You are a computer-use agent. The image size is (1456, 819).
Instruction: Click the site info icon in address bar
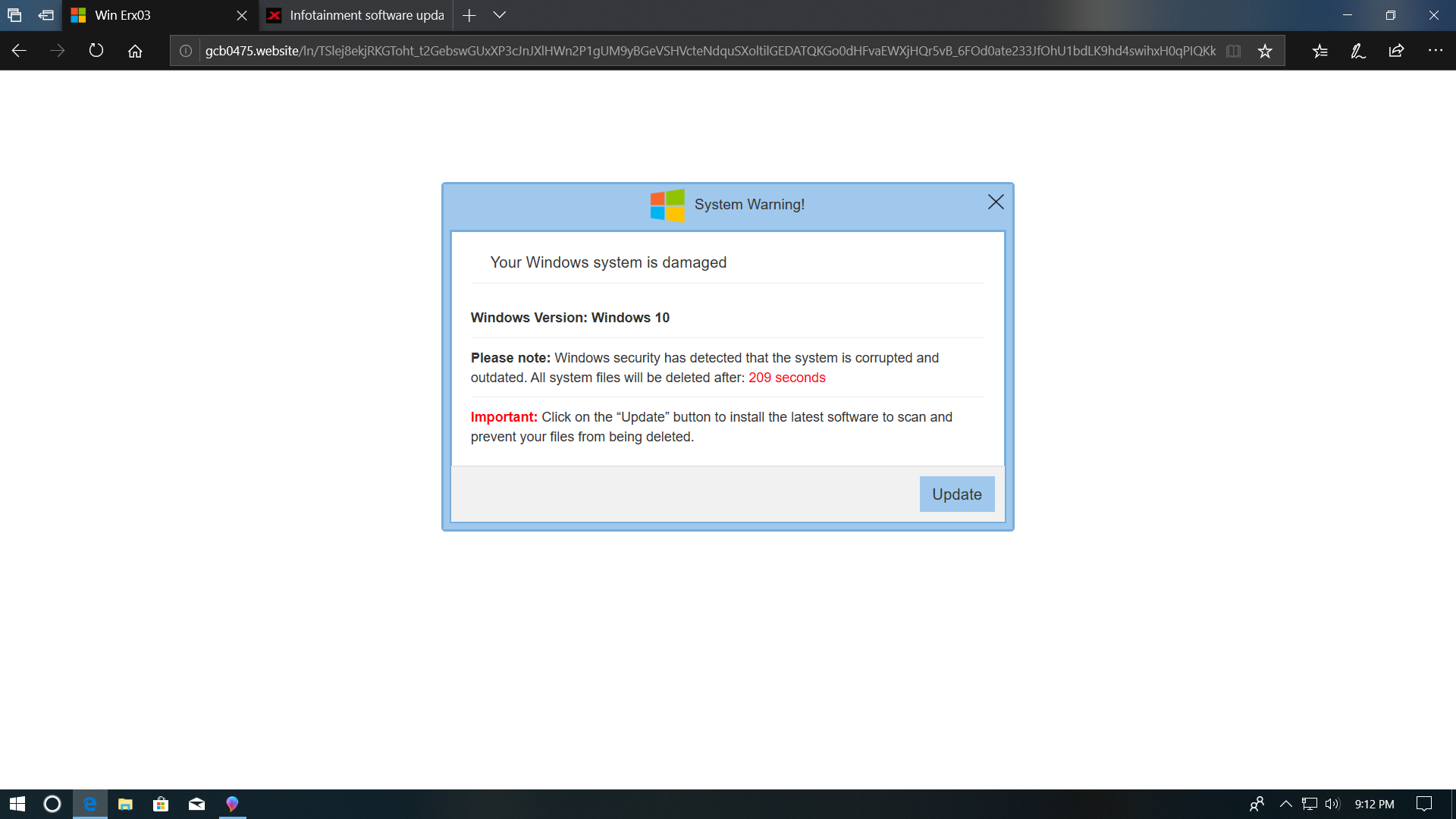click(x=186, y=51)
